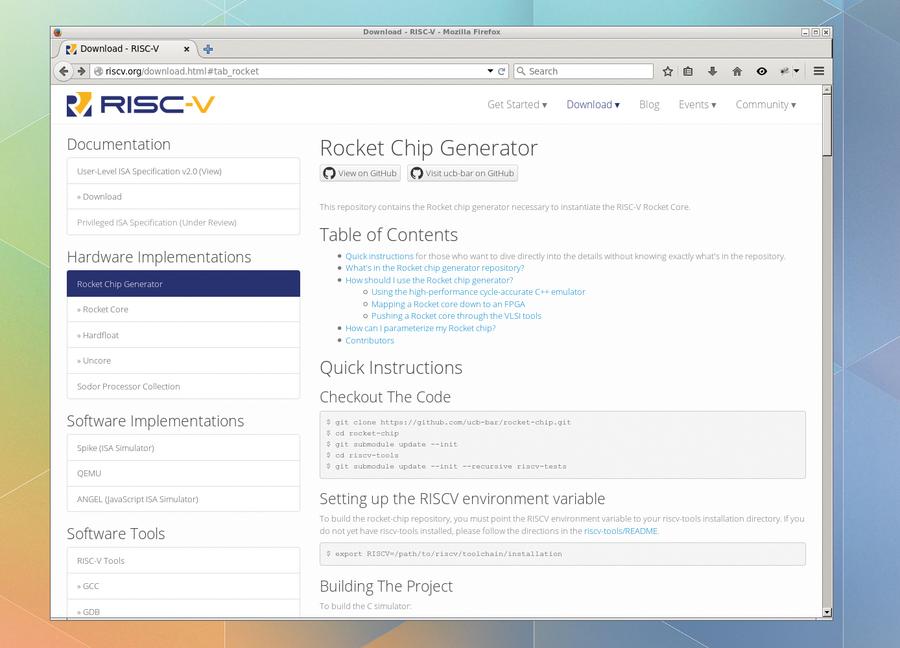This screenshot has width=900, height=648.
Task: Bookmark this page with the star icon
Action: [668, 71]
